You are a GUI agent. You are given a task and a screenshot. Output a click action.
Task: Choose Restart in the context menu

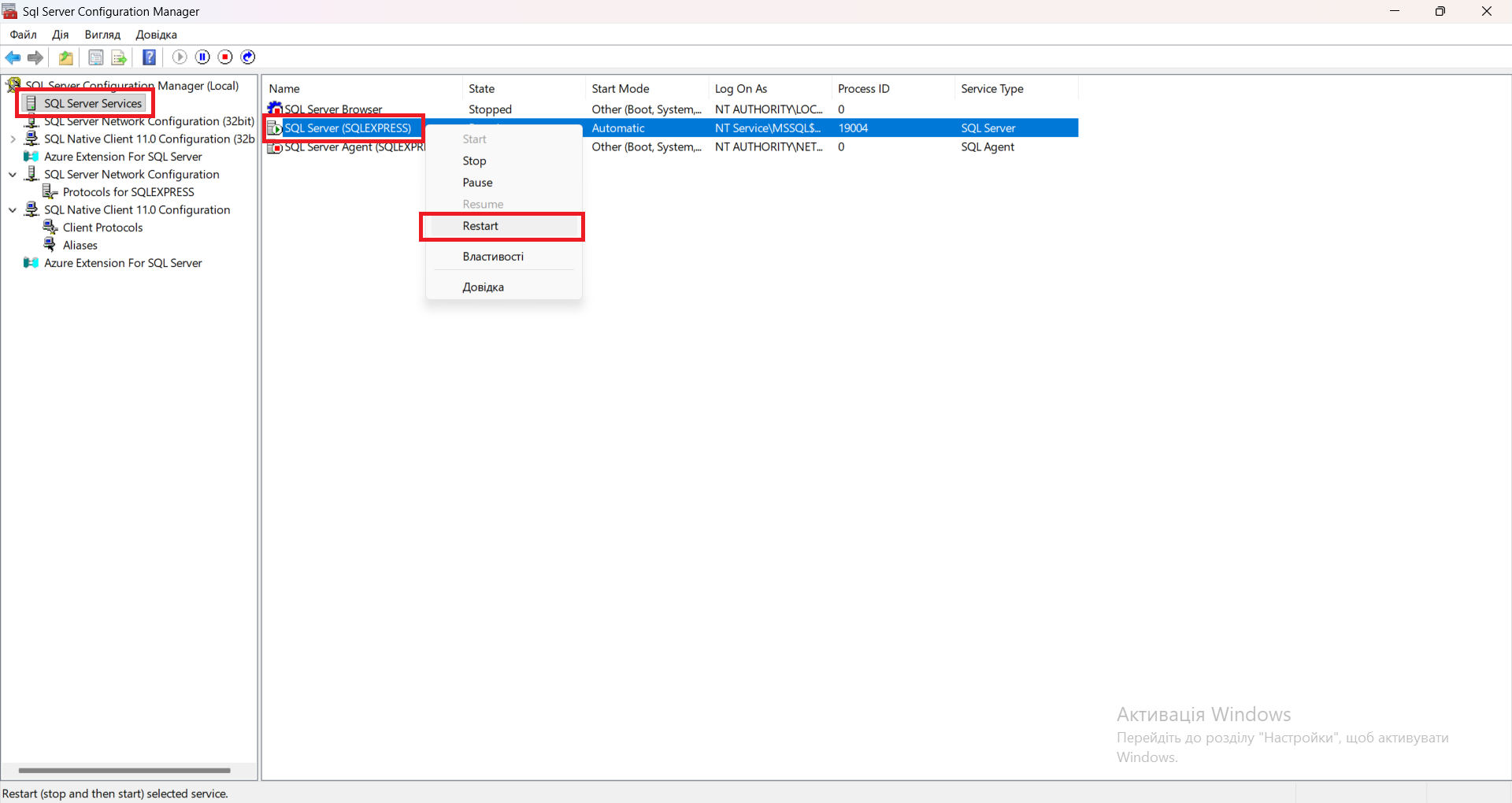click(x=480, y=226)
